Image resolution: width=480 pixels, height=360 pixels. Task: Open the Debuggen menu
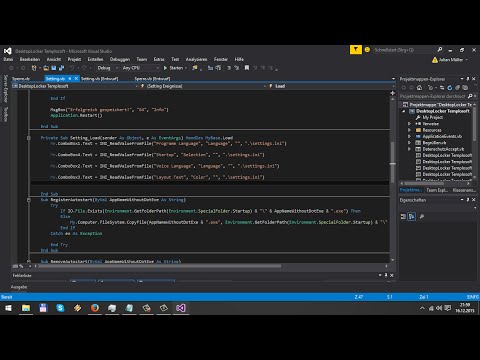tap(120, 59)
